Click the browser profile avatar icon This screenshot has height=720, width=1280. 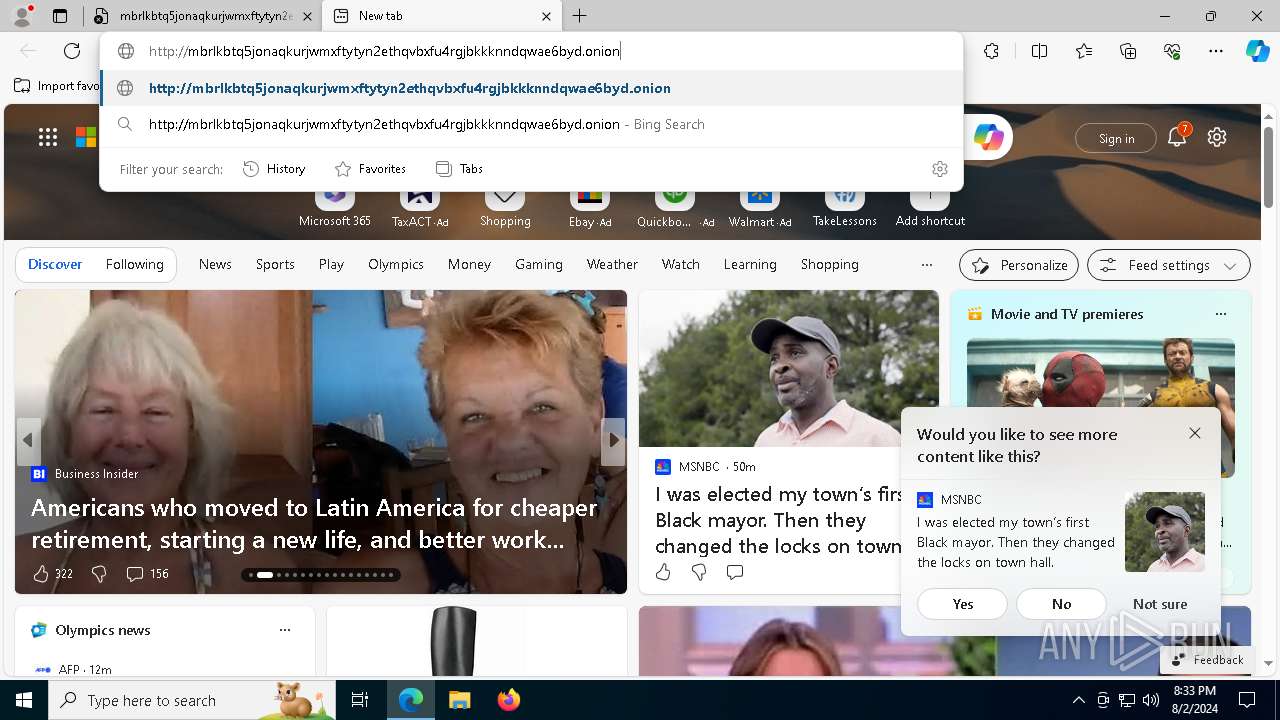pyautogui.click(x=22, y=16)
